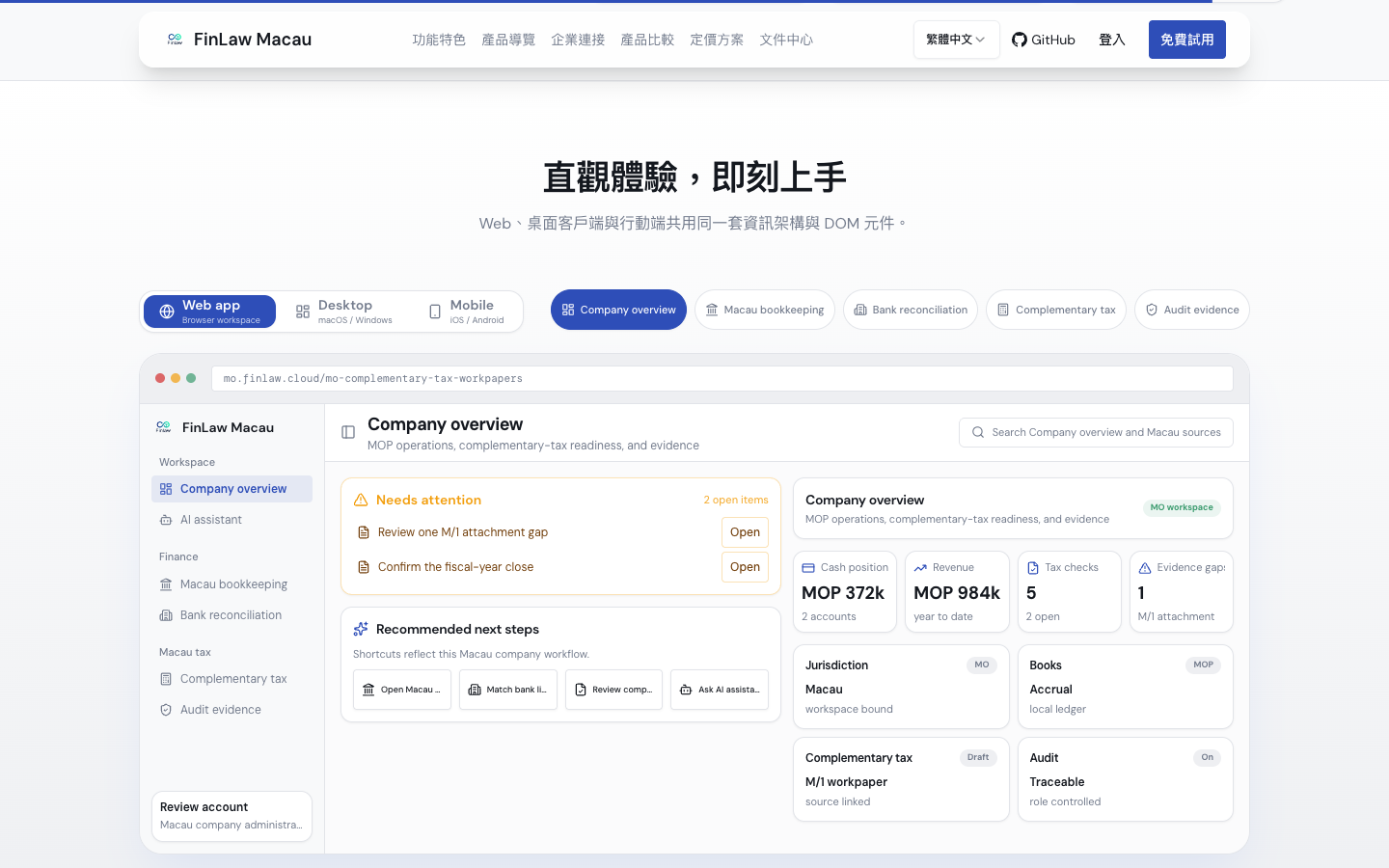Click the Search Company overview input field

coord(1096,432)
